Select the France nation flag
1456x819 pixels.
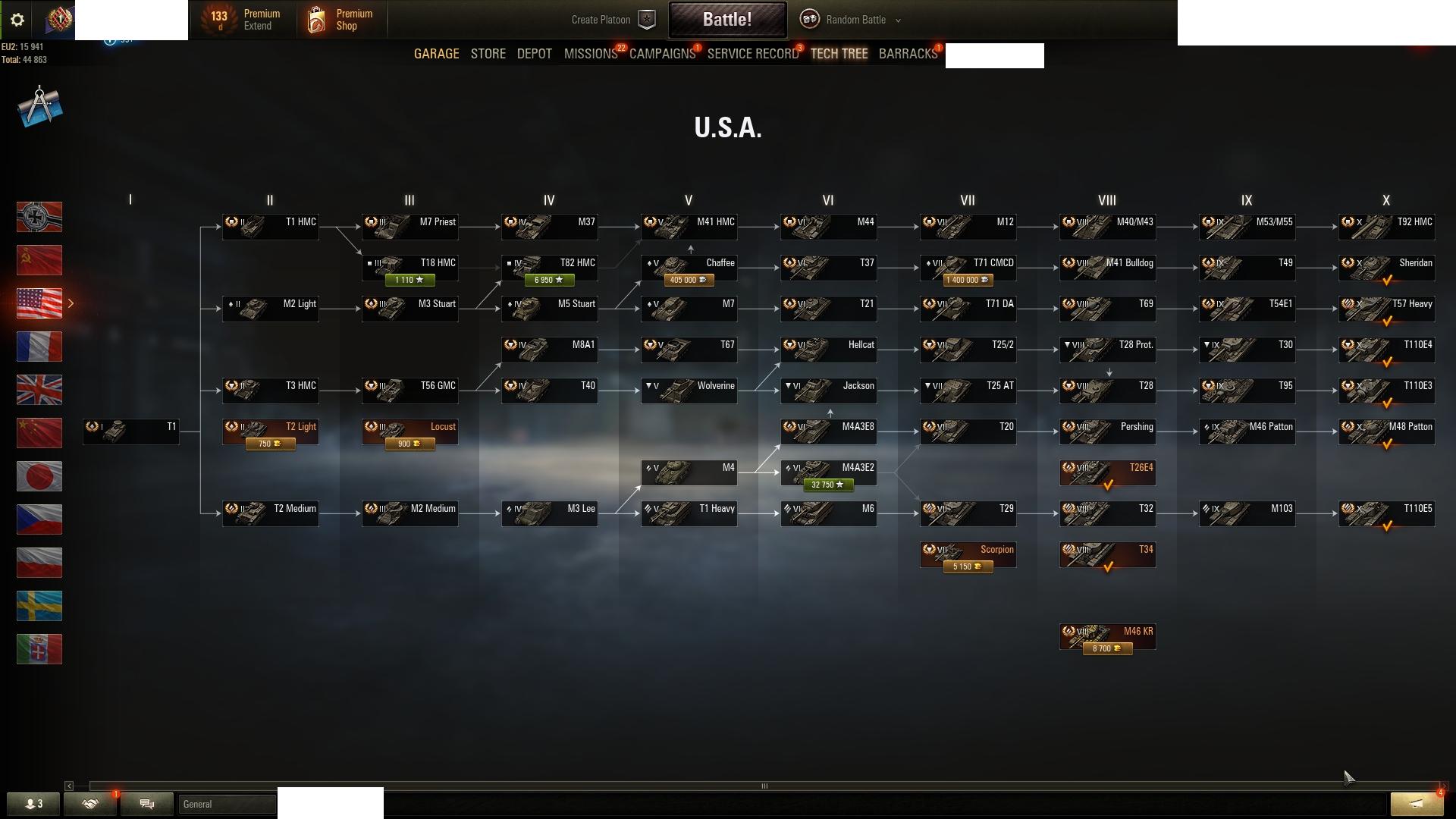coord(39,347)
